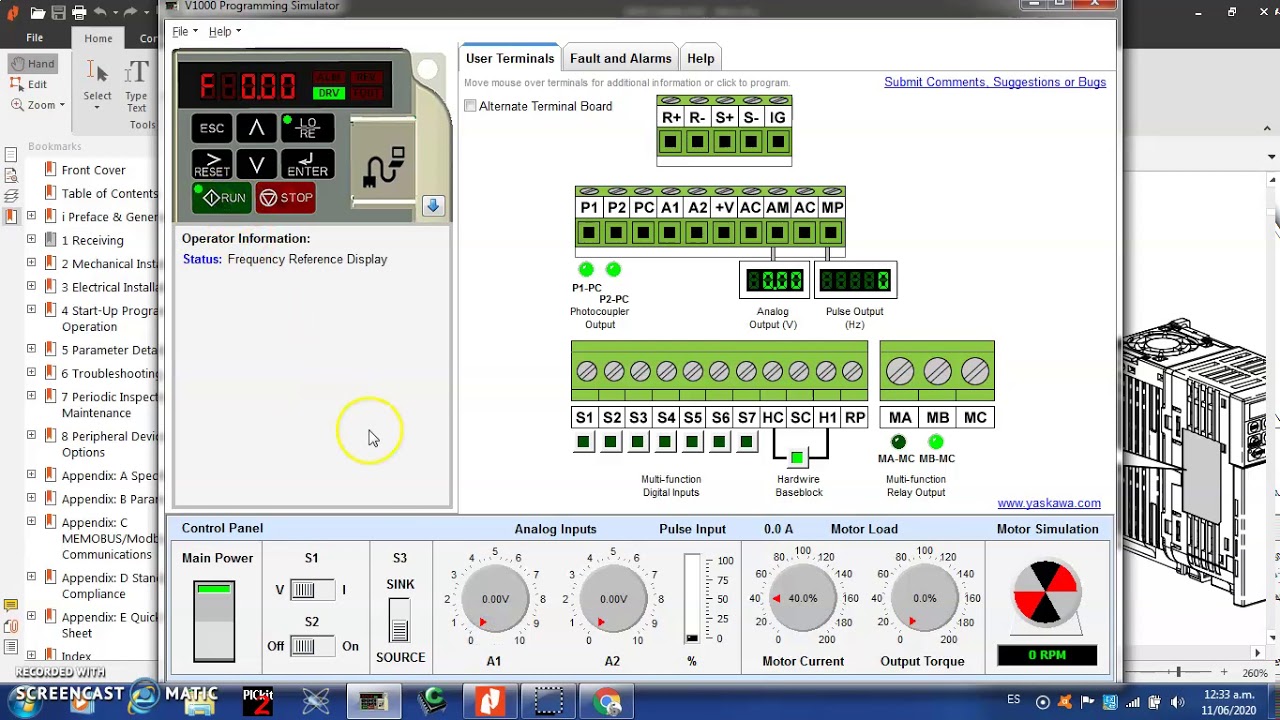Click the A1 analog input dial
This screenshot has width=1280, height=720.
(494, 599)
